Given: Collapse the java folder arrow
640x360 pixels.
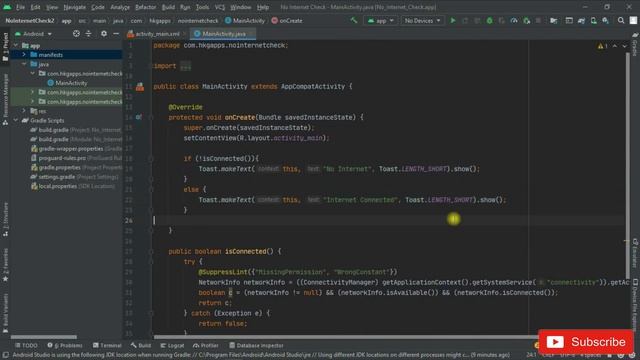Looking at the screenshot, I should pos(24,64).
